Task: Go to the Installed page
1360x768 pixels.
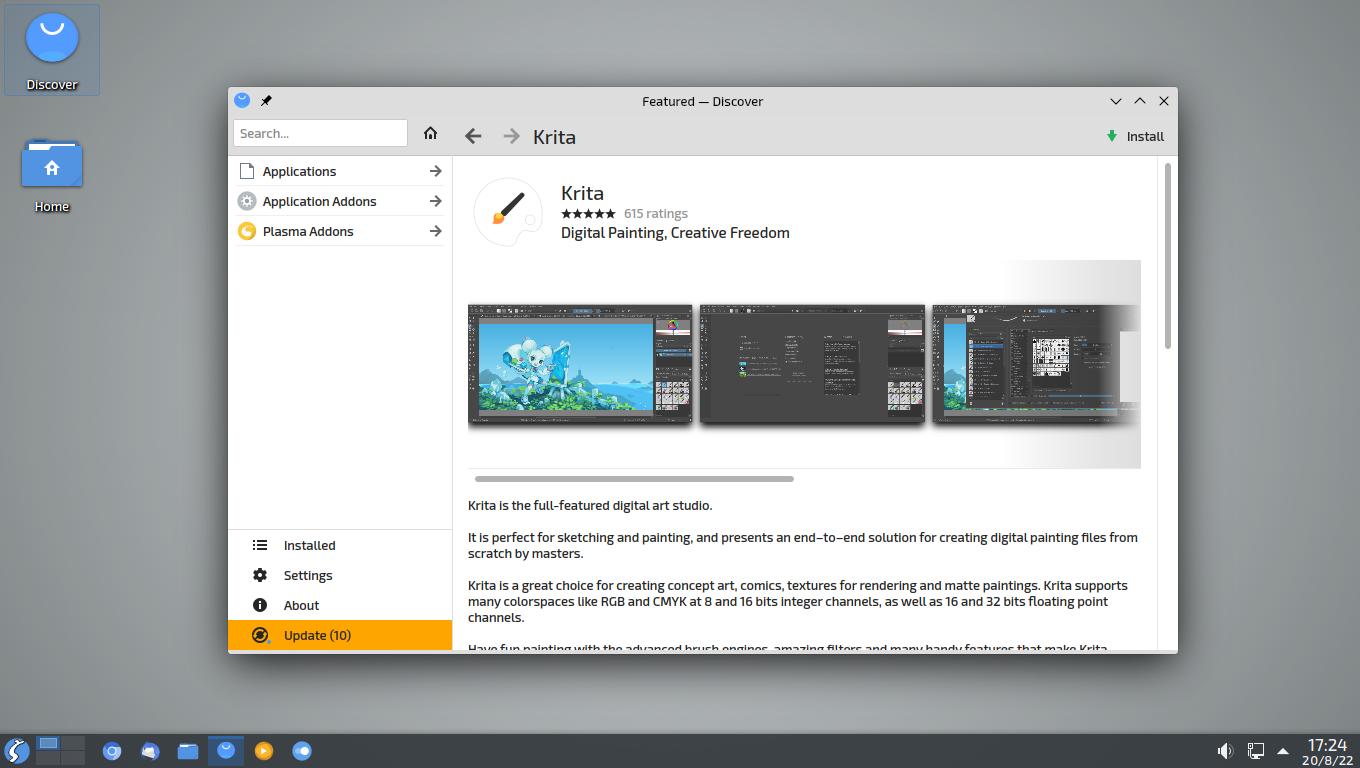Action: coord(340,545)
